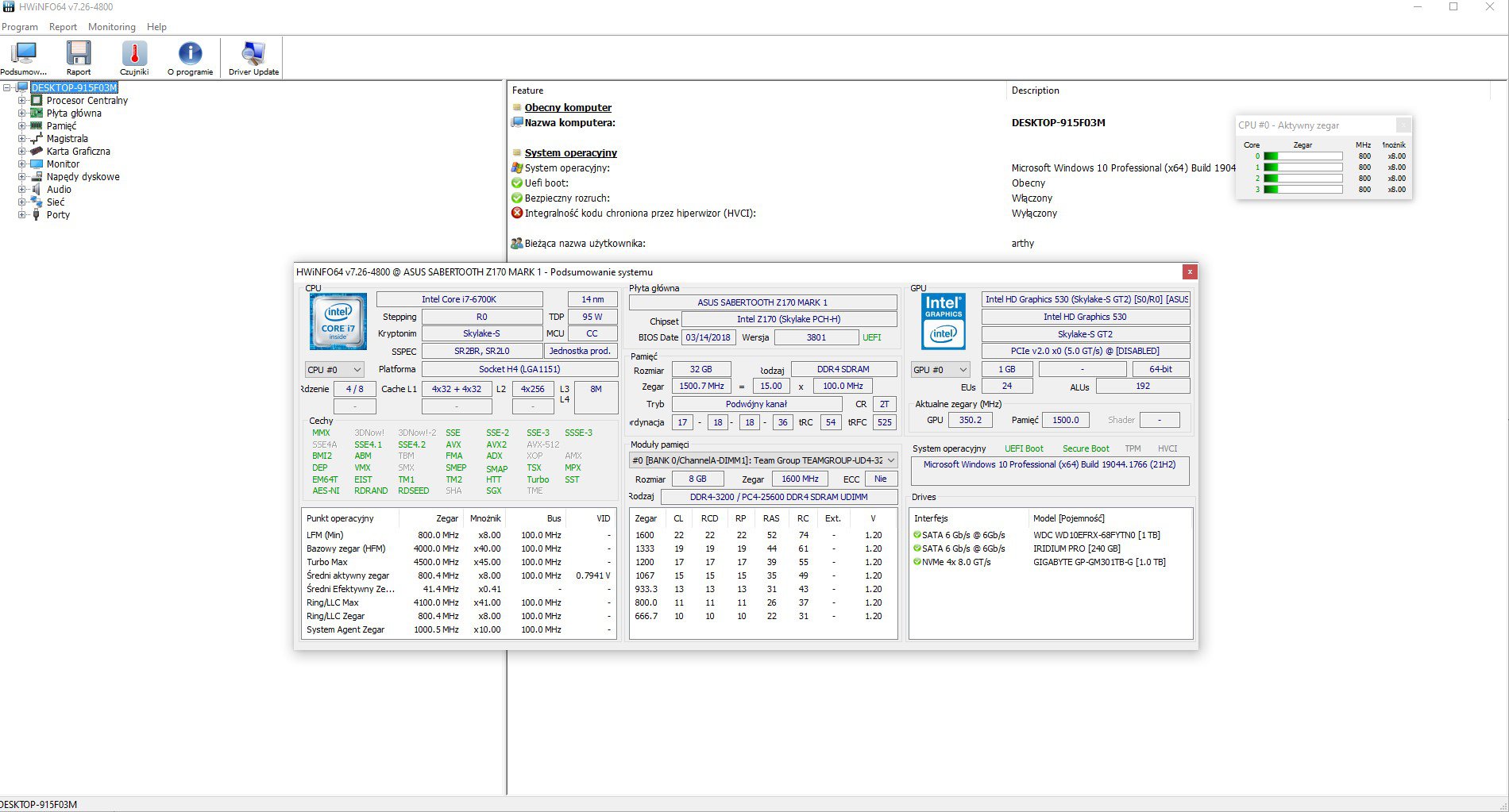Close the CPU #0 active clock widget
The height and width of the screenshot is (812, 1509).
coord(1403,125)
